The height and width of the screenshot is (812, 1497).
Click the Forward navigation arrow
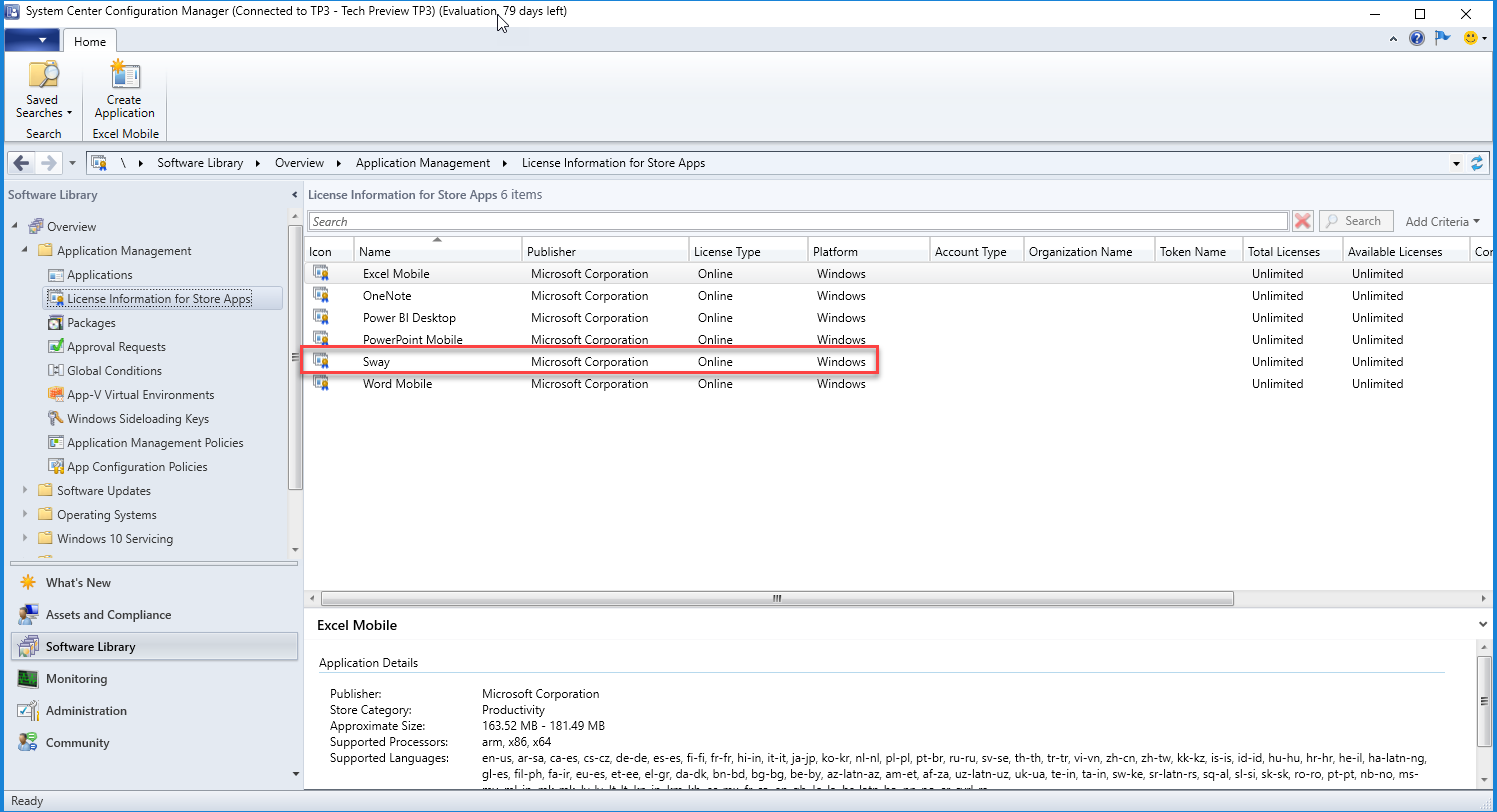48,163
